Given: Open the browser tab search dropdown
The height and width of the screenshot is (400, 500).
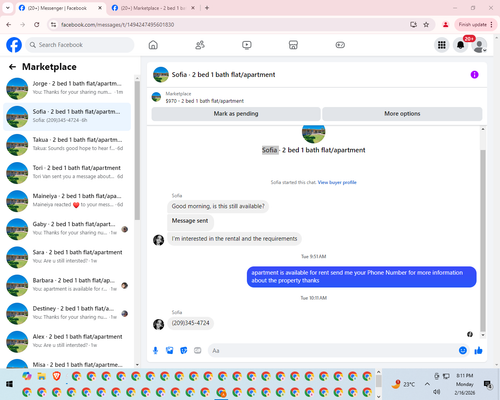Looking at the screenshot, I should tap(8, 8).
